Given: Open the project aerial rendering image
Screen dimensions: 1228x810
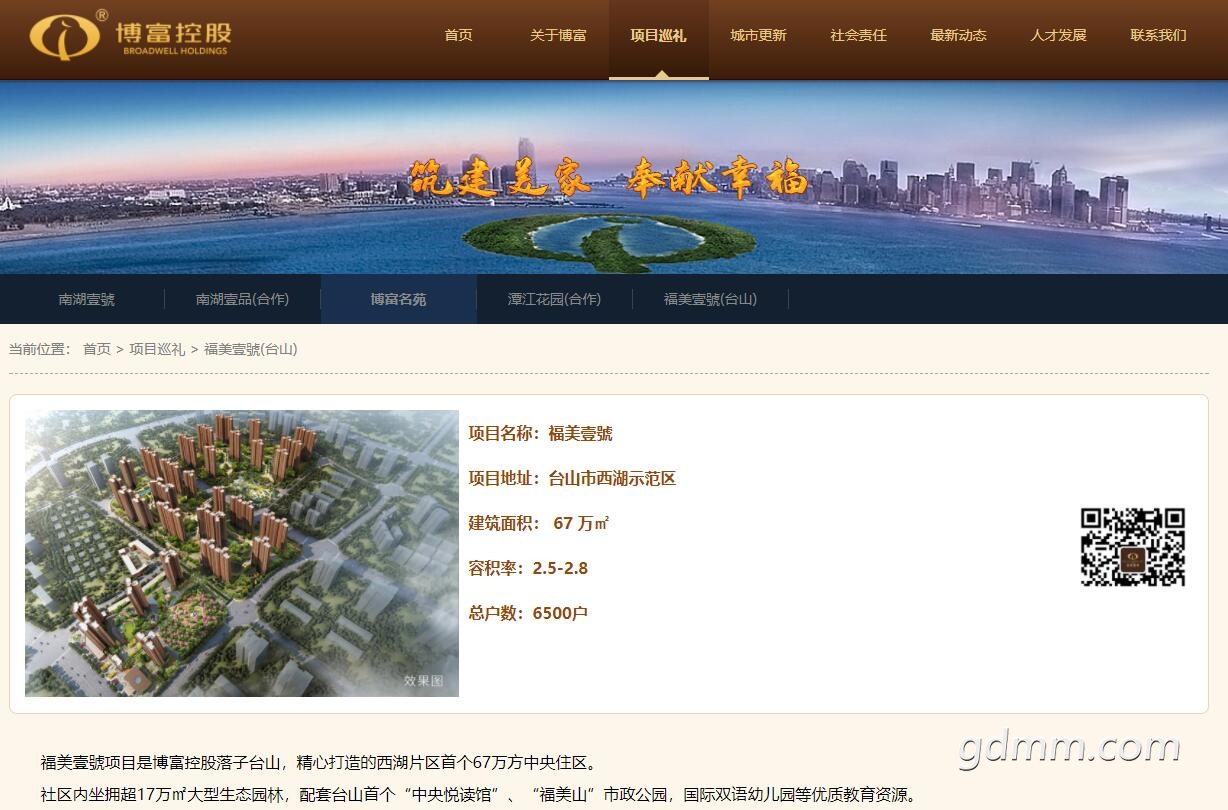Looking at the screenshot, I should click(242, 553).
